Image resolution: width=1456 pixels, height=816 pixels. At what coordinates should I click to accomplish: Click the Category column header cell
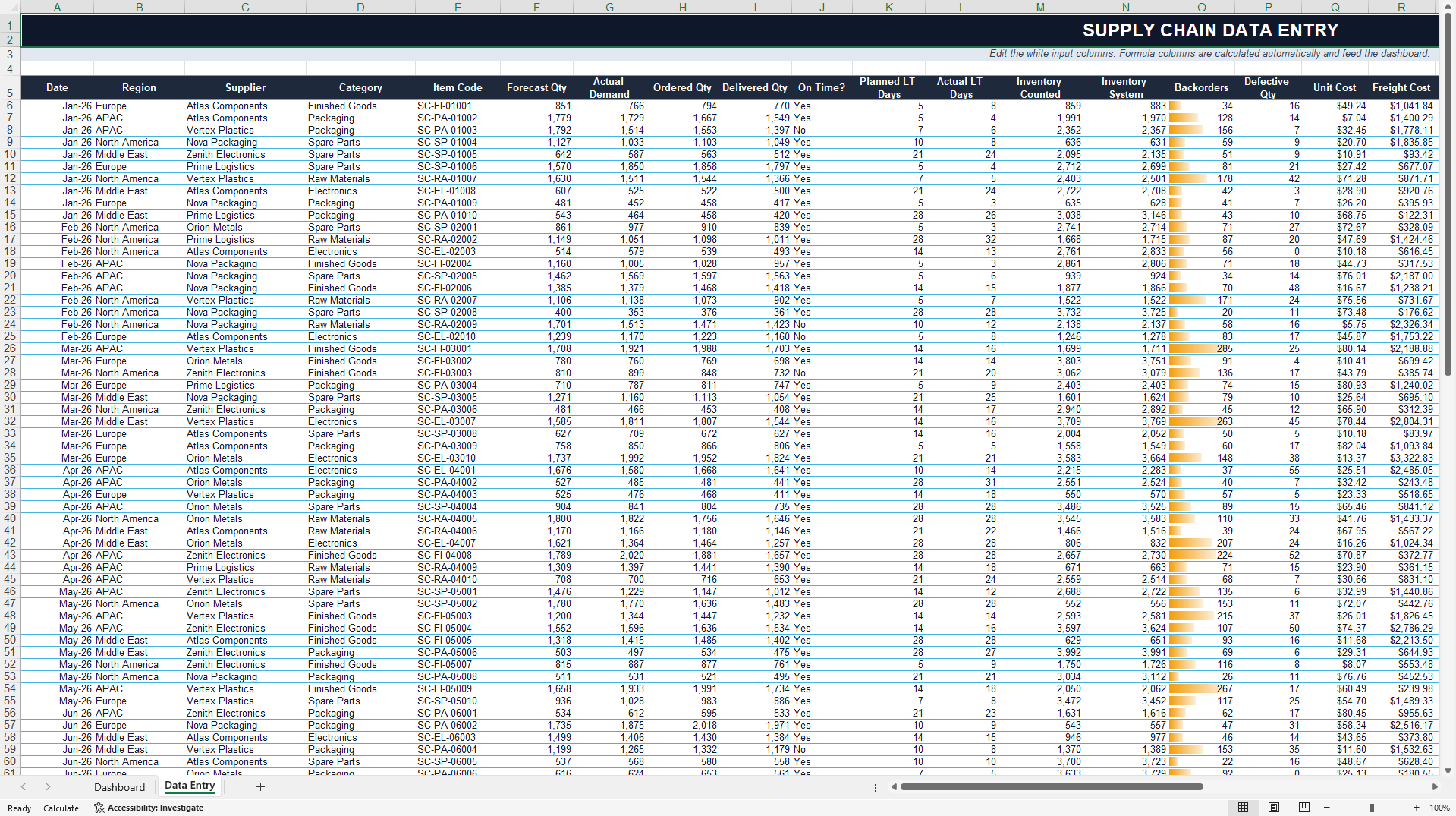(360, 87)
